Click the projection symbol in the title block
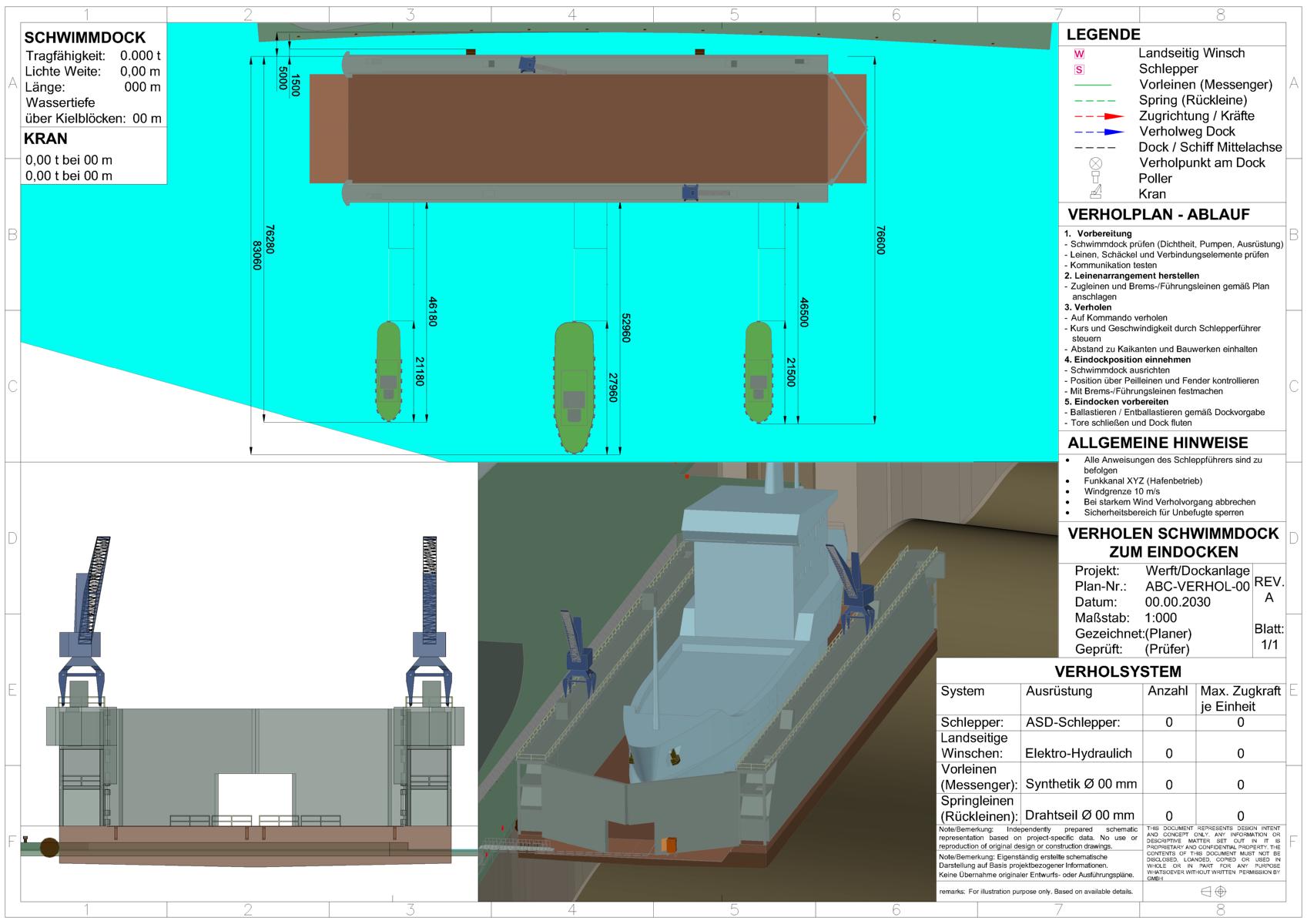 click(1214, 892)
